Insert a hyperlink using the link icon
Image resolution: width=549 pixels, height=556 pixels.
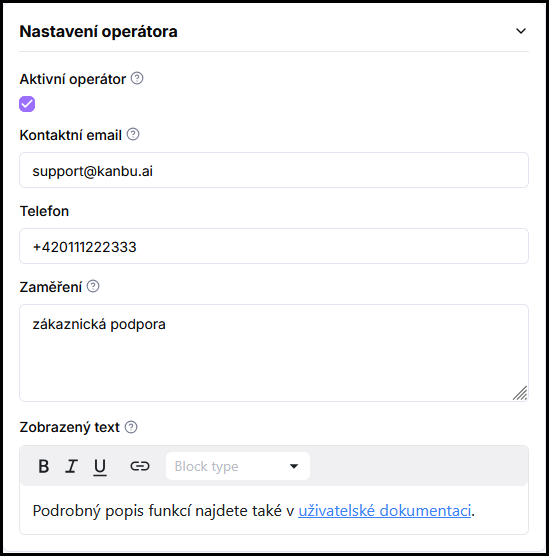click(x=140, y=466)
